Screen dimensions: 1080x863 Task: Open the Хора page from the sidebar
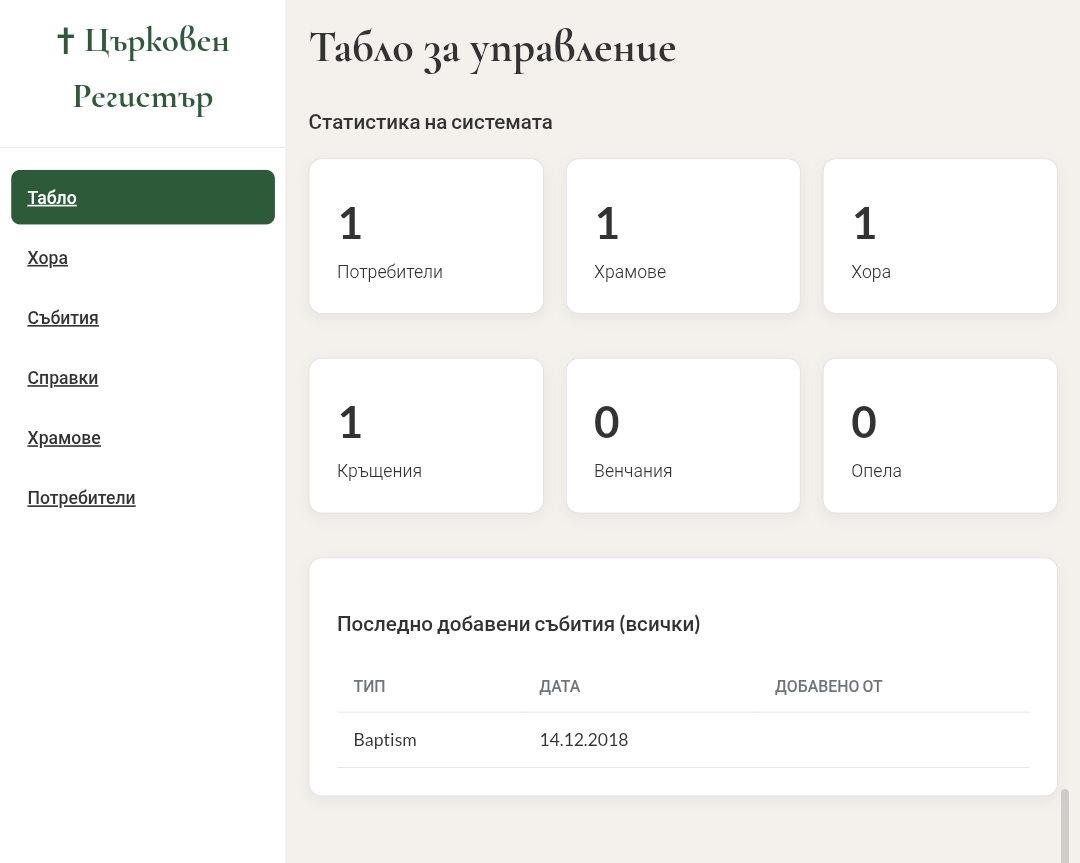[47, 258]
